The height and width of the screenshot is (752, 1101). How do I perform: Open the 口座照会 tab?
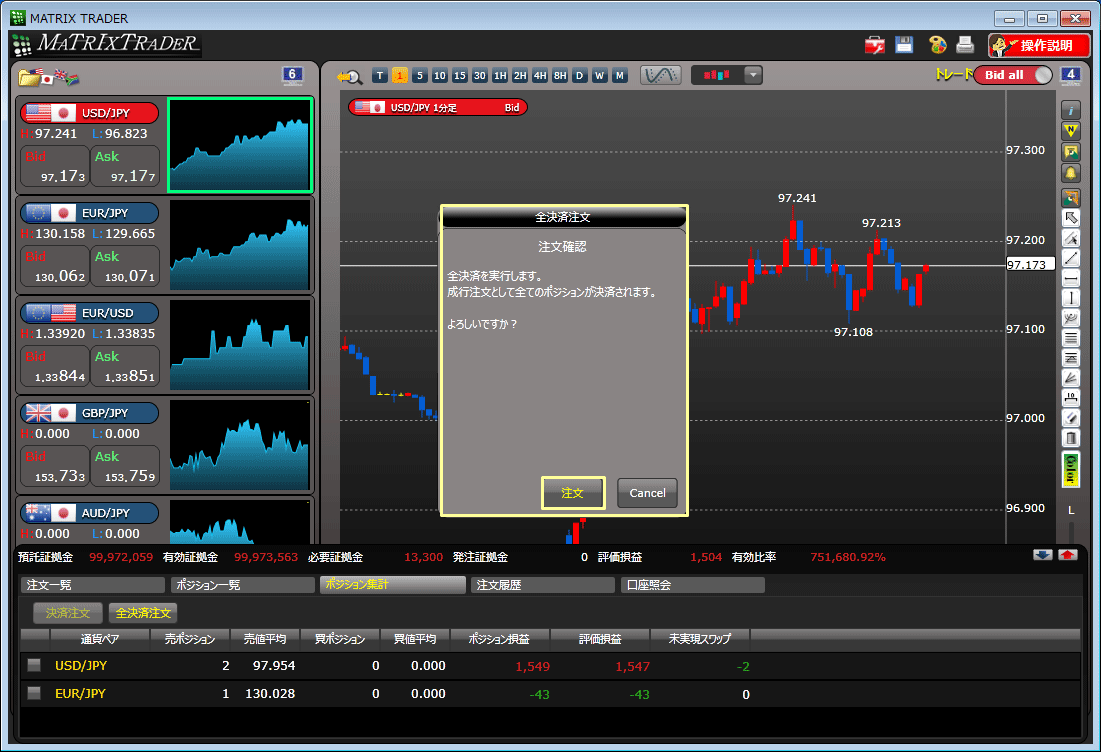[x=692, y=585]
